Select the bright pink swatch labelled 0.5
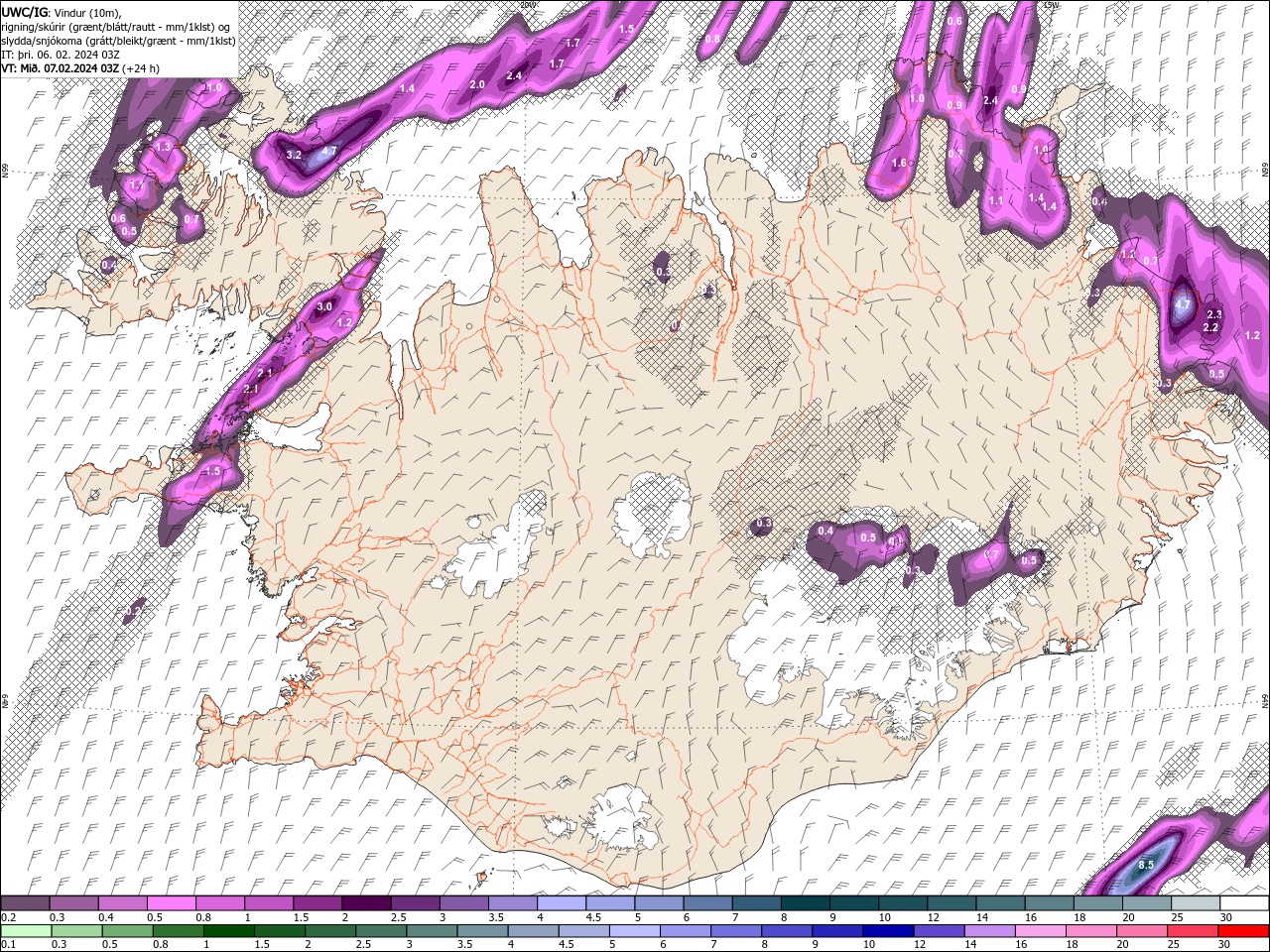 (x=172, y=903)
